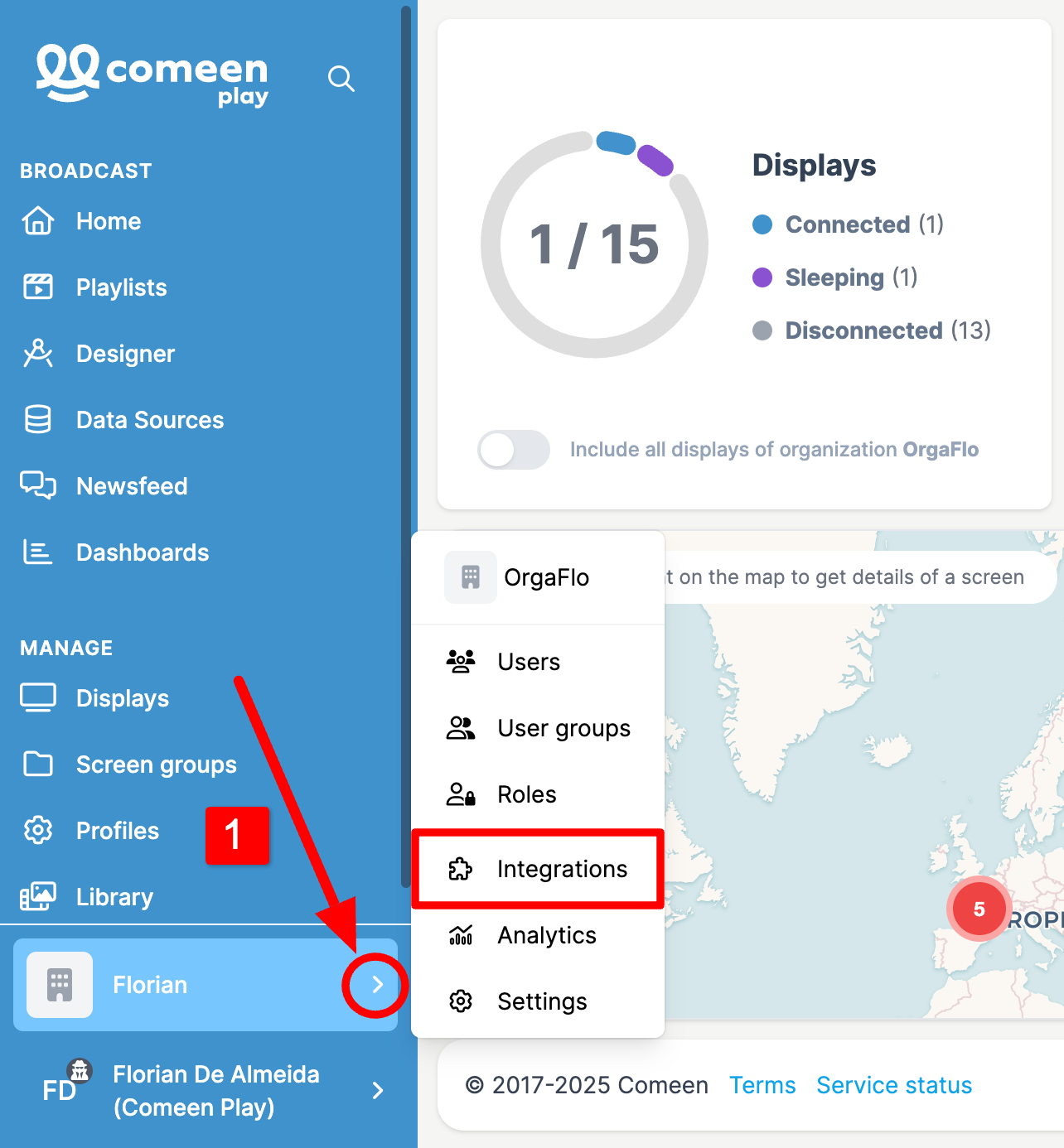Viewport: 1064px width, 1148px height.
Task: Choose Roles from the organization popup
Action: pyautogui.click(x=538, y=794)
